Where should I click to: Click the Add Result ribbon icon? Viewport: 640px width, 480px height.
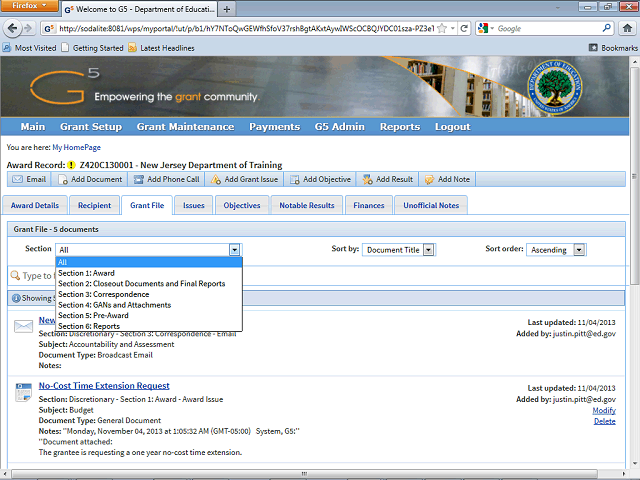pos(367,179)
